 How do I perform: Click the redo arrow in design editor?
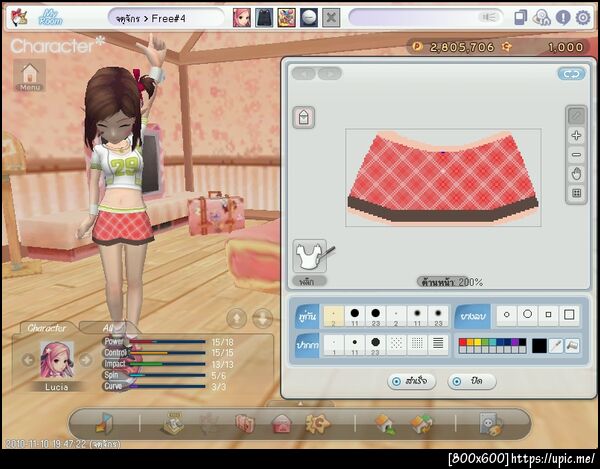click(x=330, y=73)
